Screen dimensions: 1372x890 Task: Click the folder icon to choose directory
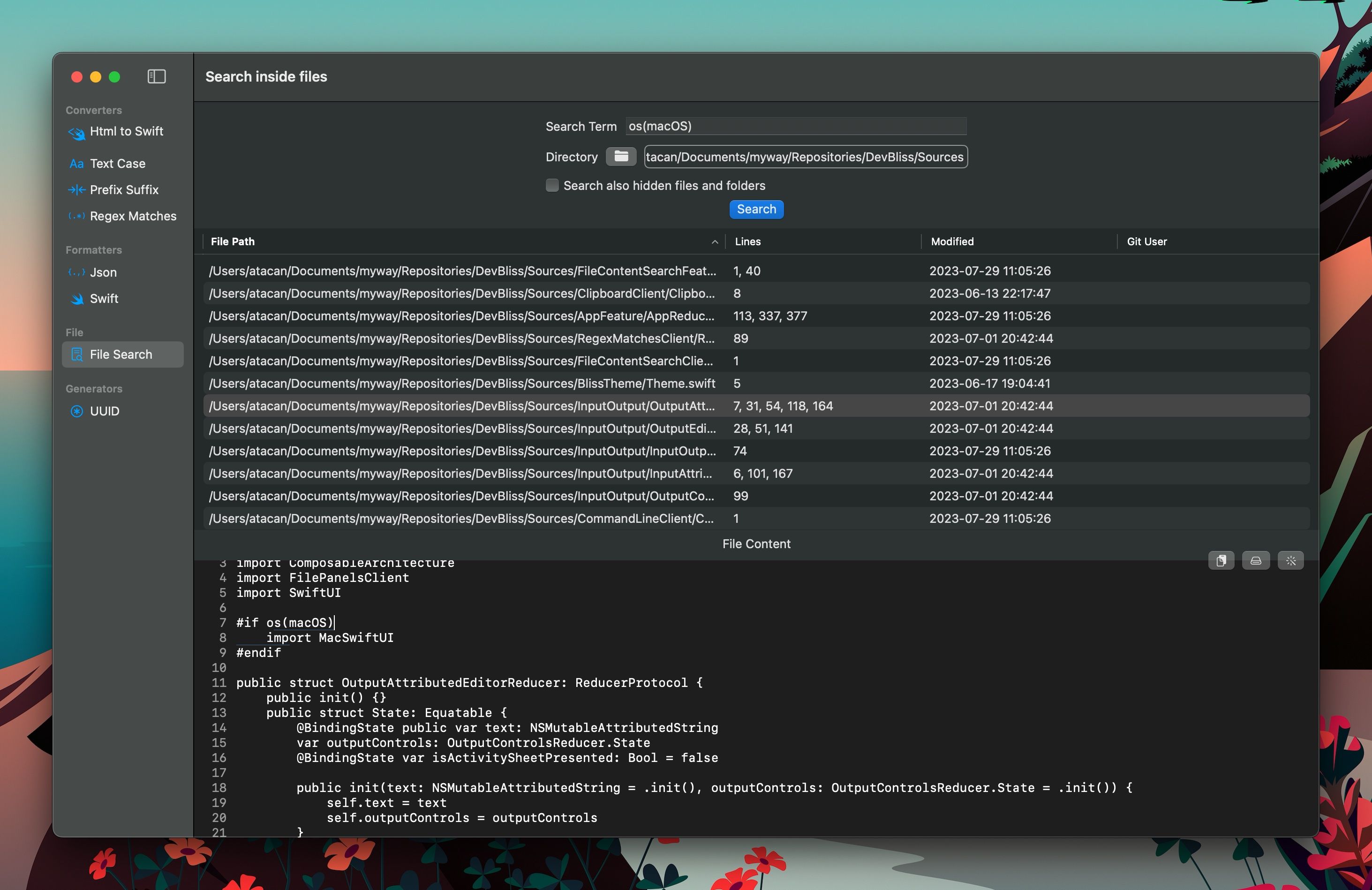621,157
